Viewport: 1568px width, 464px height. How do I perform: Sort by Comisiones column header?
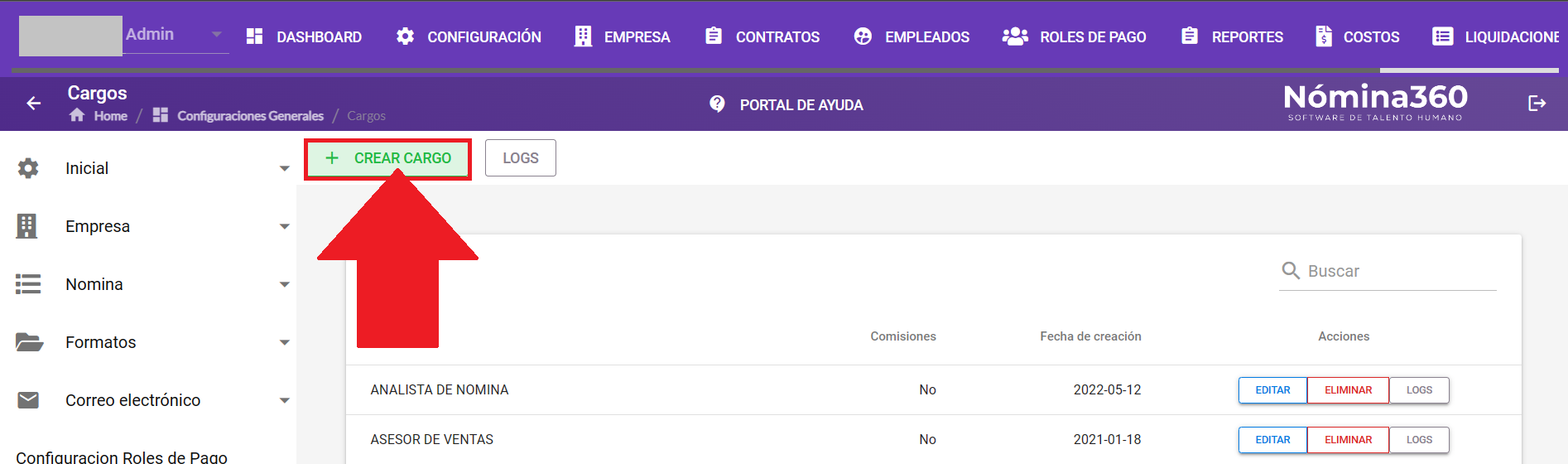pyautogui.click(x=903, y=336)
